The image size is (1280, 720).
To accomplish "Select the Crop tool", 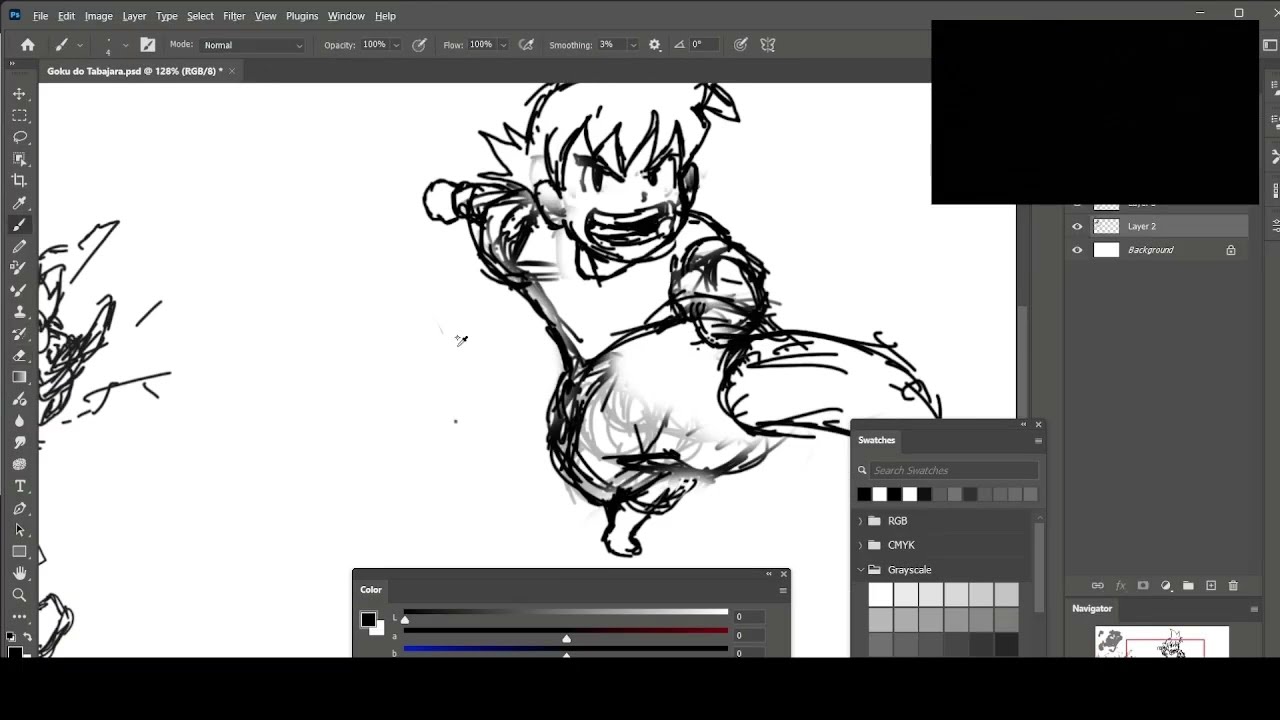I will click(19, 181).
